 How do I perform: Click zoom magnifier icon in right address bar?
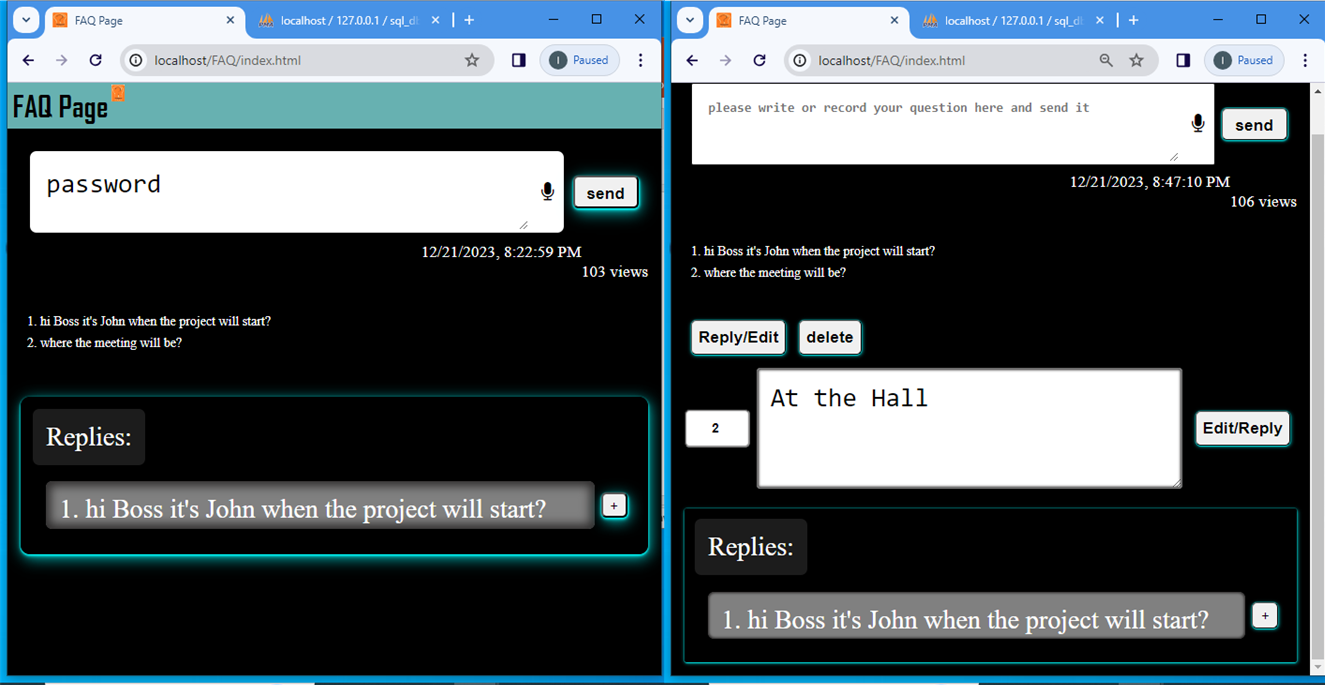click(x=1106, y=60)
